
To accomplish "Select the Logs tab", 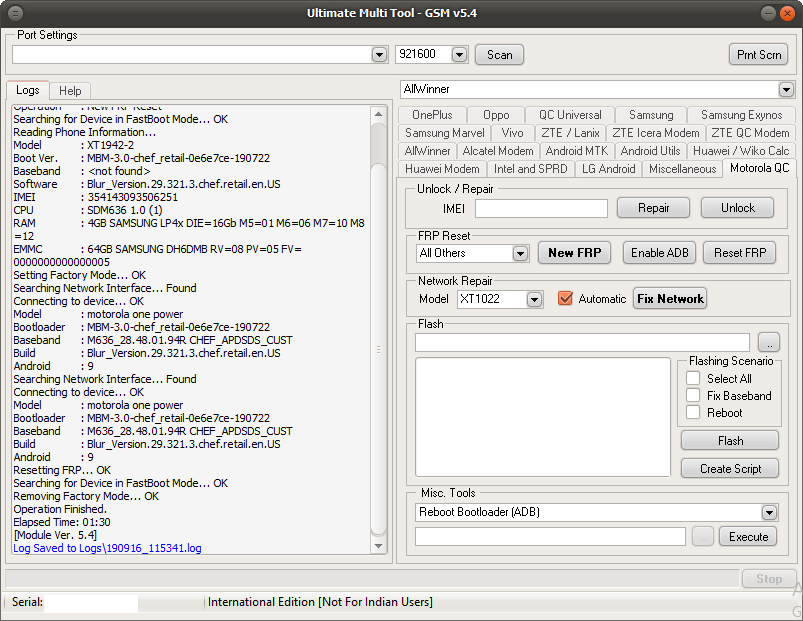I will point(28,90).
